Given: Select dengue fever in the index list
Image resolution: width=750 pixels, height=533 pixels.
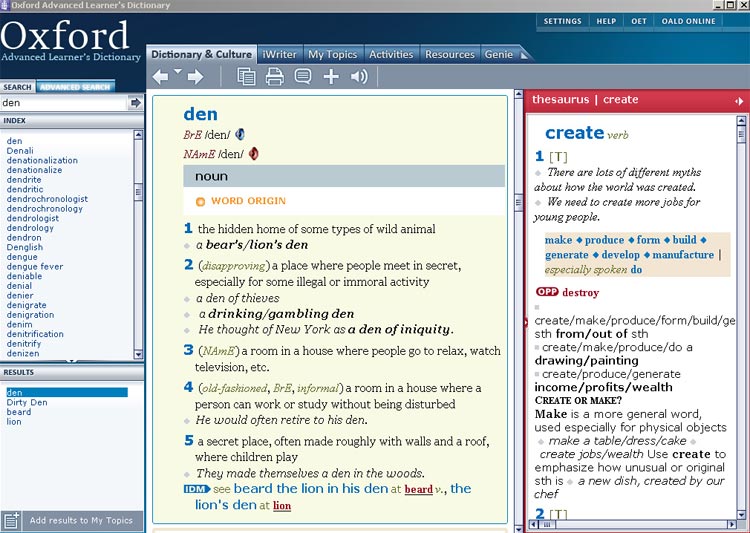Looking at the screenshot, I should (x=35, y=266).
